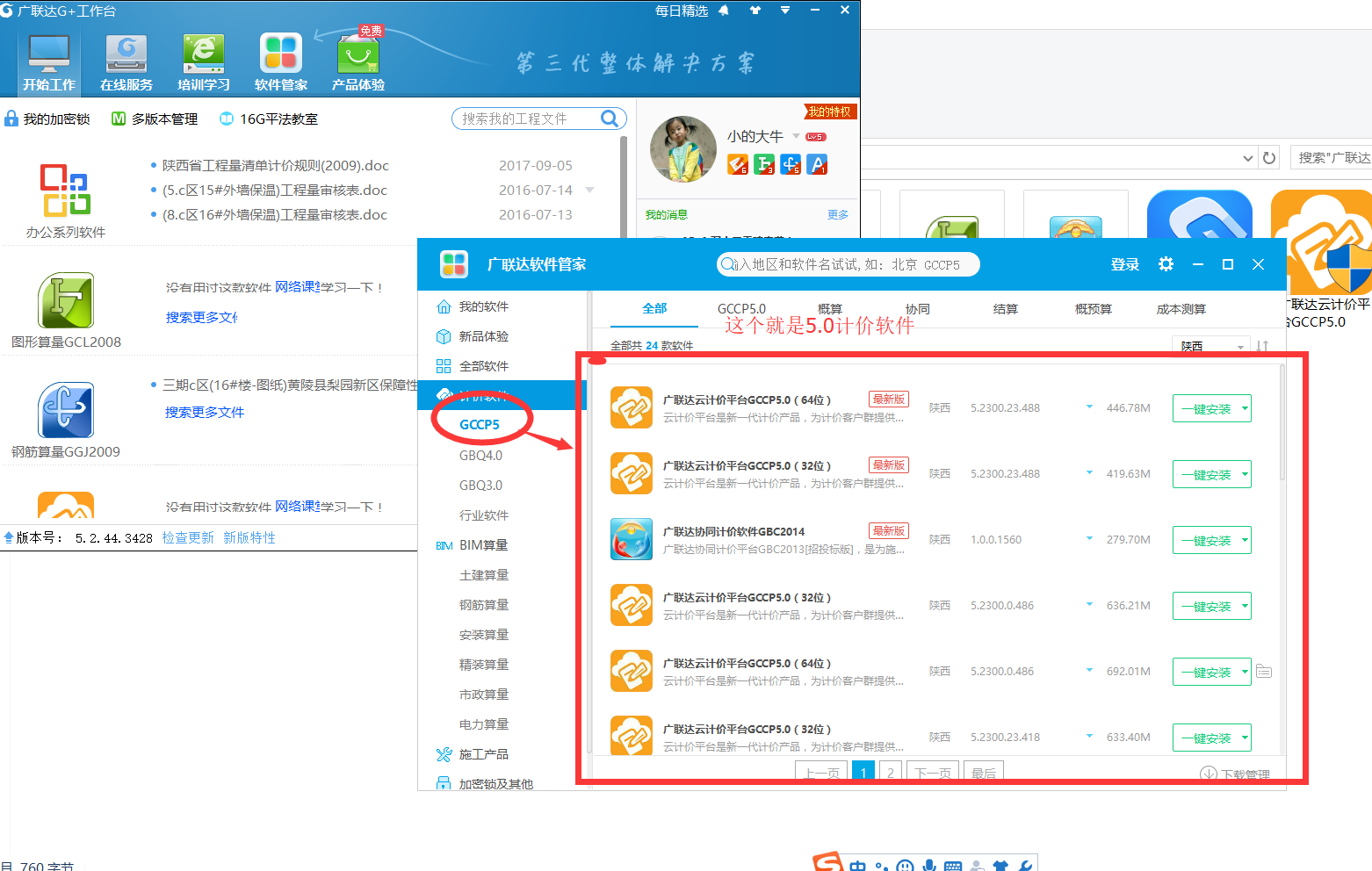The height and width of the screenshot is (871, 1372).
Task: Switch to the 结算 tab
Action: (1006, 308)
